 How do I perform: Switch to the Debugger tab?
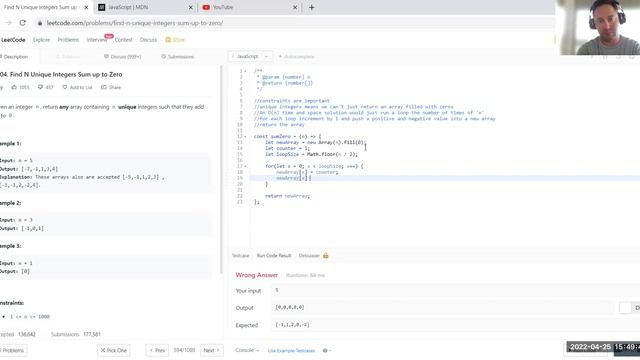coord(309,256)
